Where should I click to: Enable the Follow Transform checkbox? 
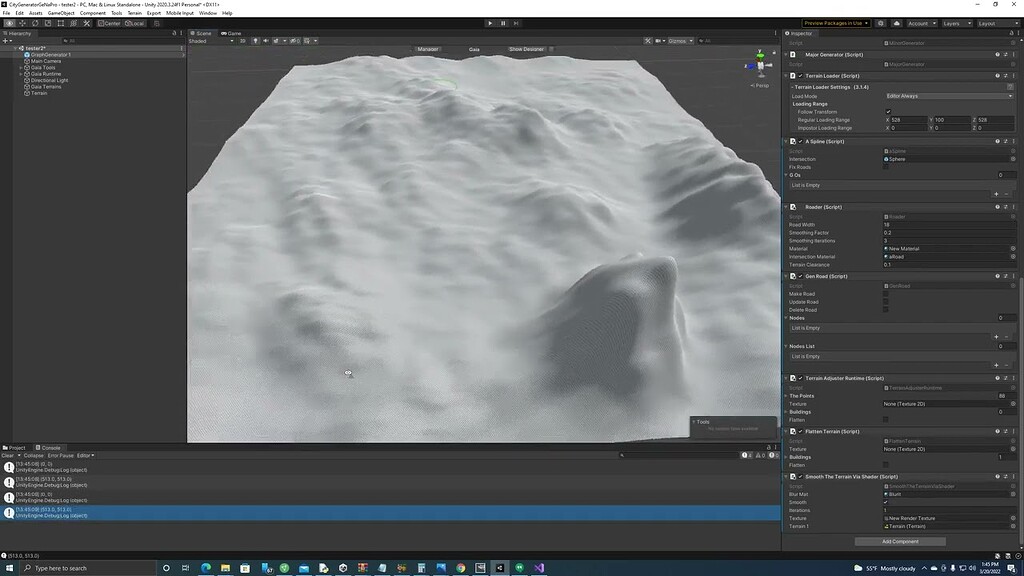(x=889, y=112)
